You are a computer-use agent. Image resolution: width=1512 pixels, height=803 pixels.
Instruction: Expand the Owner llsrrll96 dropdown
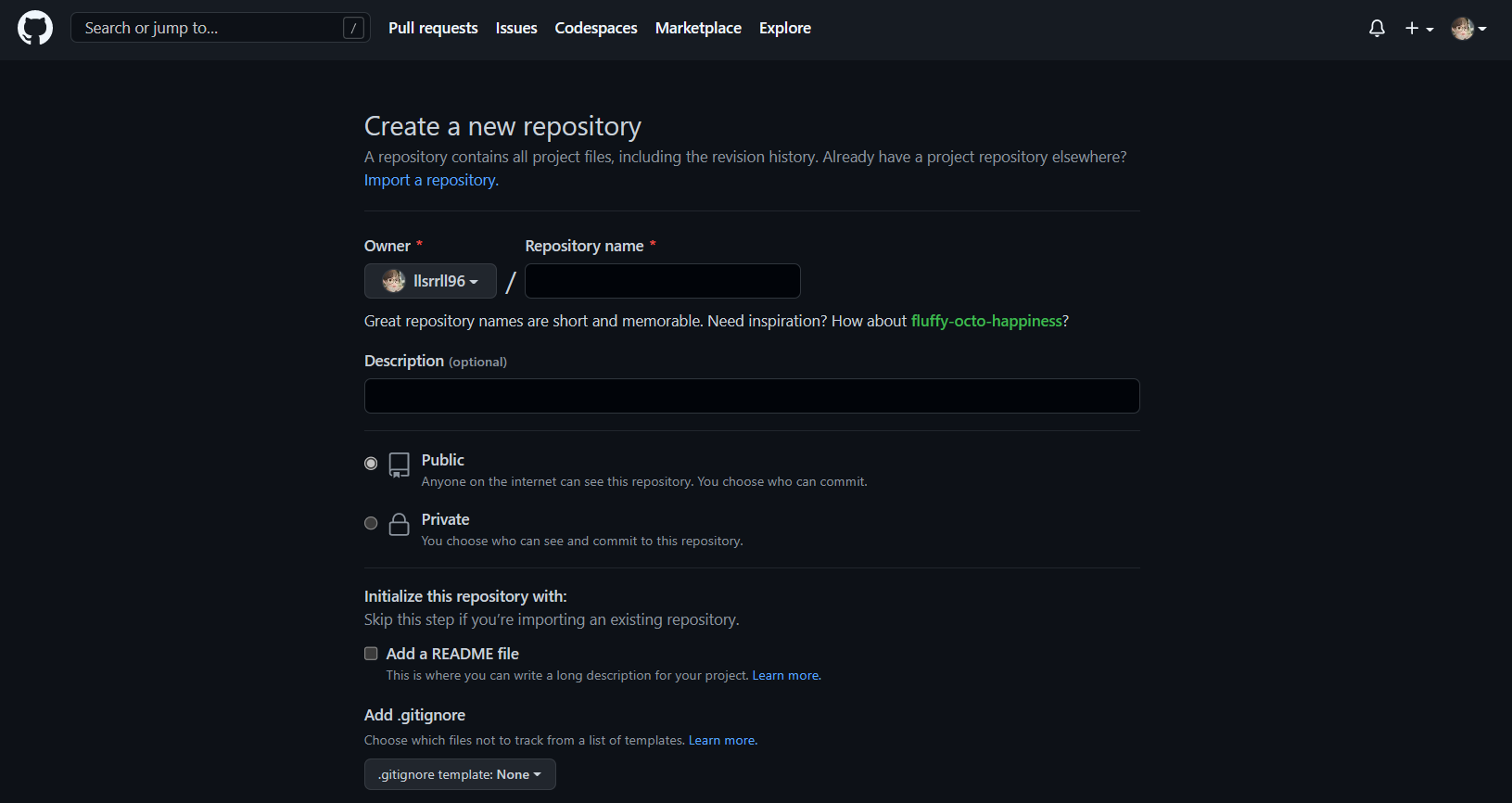pyautogui.click(x=430, y=281)
